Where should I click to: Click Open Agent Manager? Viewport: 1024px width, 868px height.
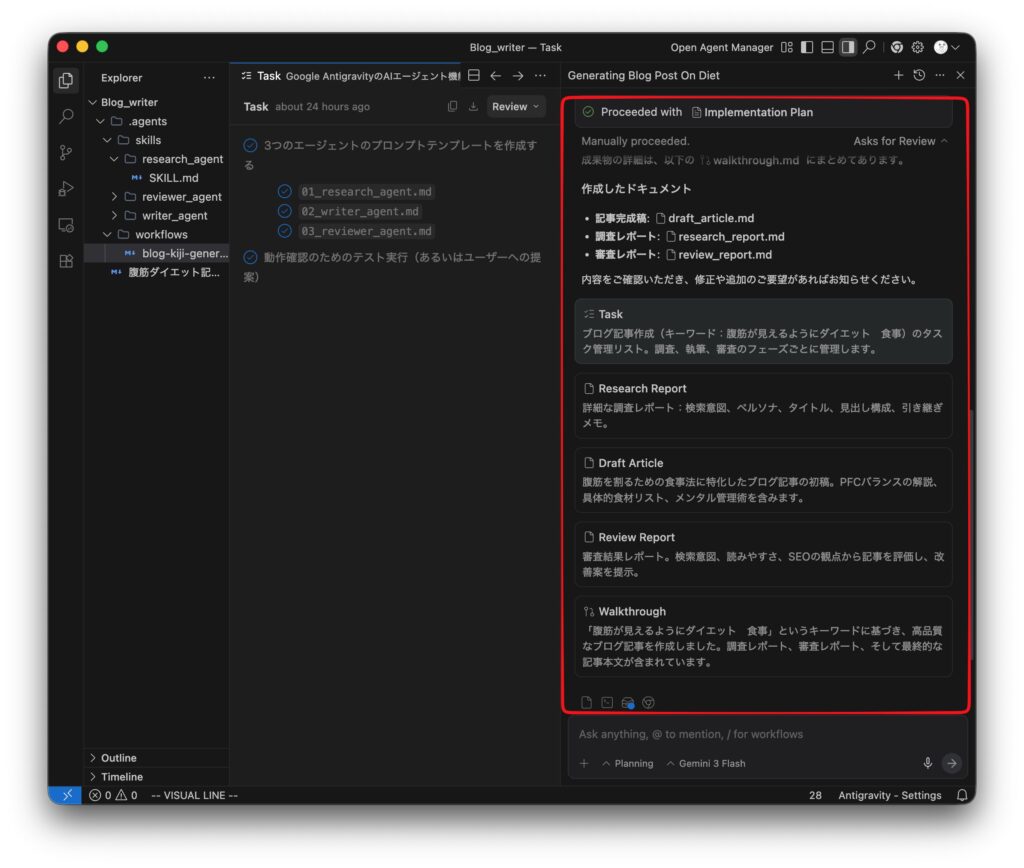(x=721, y=47)
